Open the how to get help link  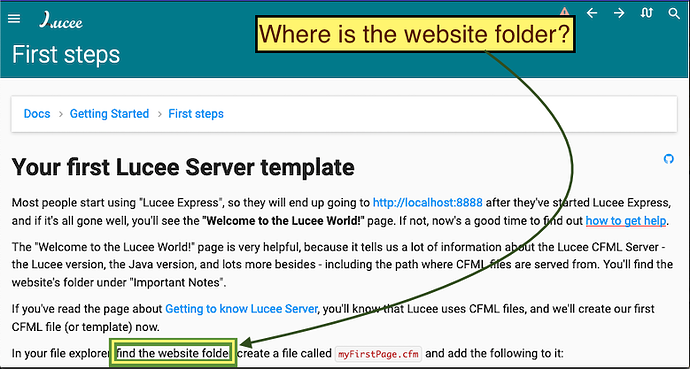[x=626, y=221]
